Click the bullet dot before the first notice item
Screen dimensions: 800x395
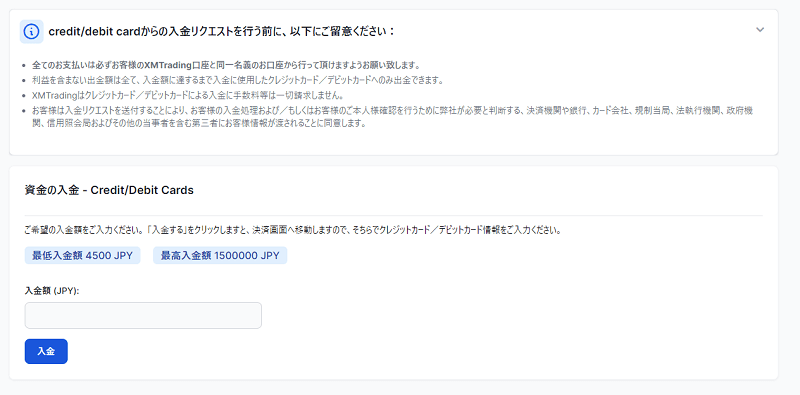point(24,66)
